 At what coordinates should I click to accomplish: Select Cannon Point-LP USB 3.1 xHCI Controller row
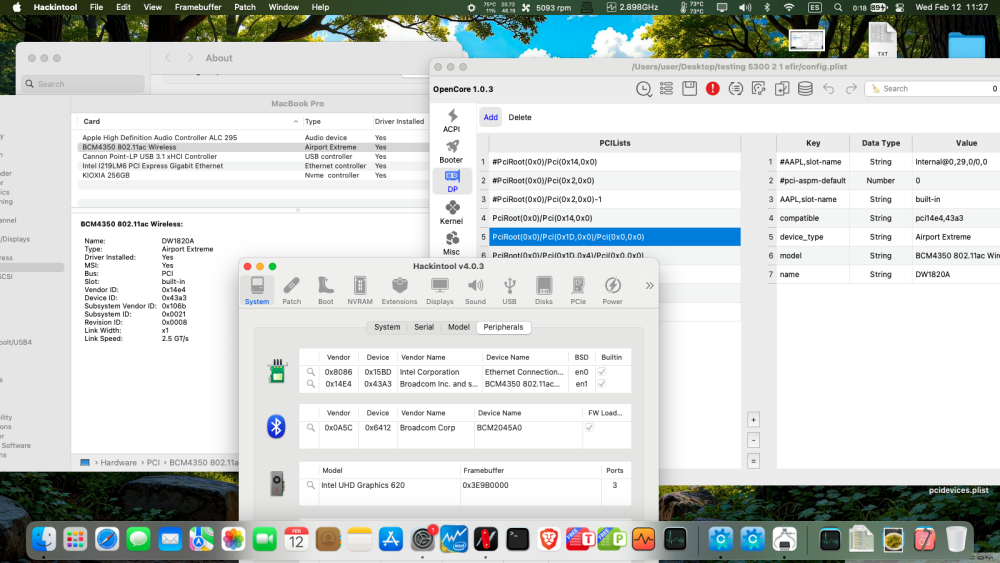pos(253,156)
